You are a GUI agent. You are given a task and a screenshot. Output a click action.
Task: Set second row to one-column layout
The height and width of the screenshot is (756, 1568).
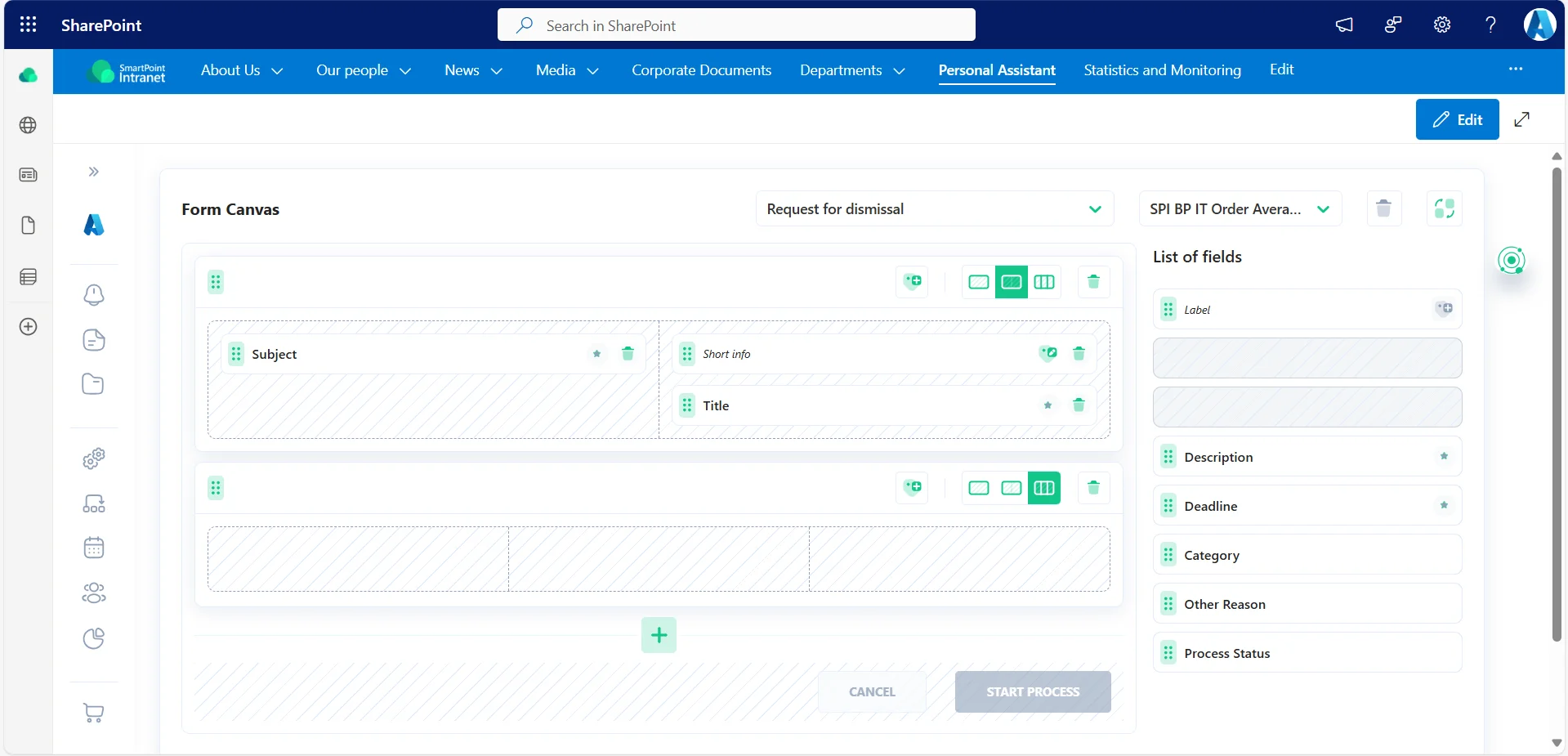coord(978,488)
